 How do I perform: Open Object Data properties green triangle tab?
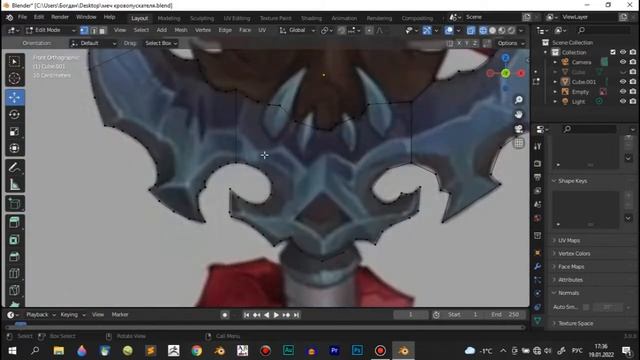(538, 321)
